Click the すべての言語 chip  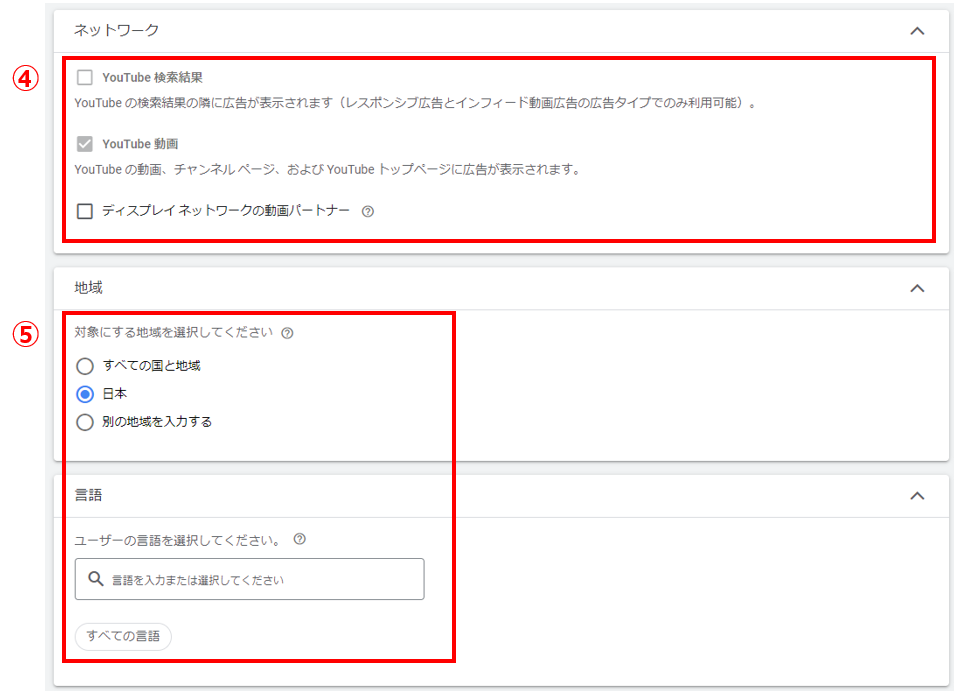click(x=123, y=636)
